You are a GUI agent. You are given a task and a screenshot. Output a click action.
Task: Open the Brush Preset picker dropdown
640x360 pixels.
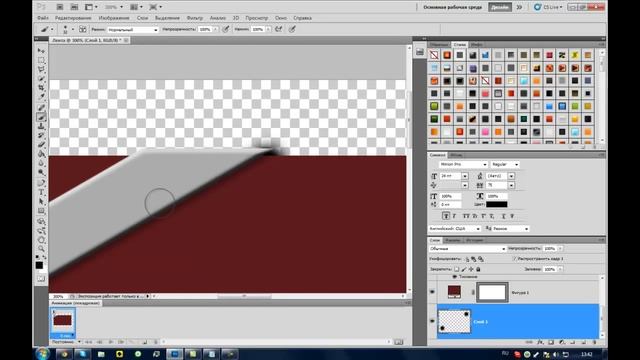73,29
